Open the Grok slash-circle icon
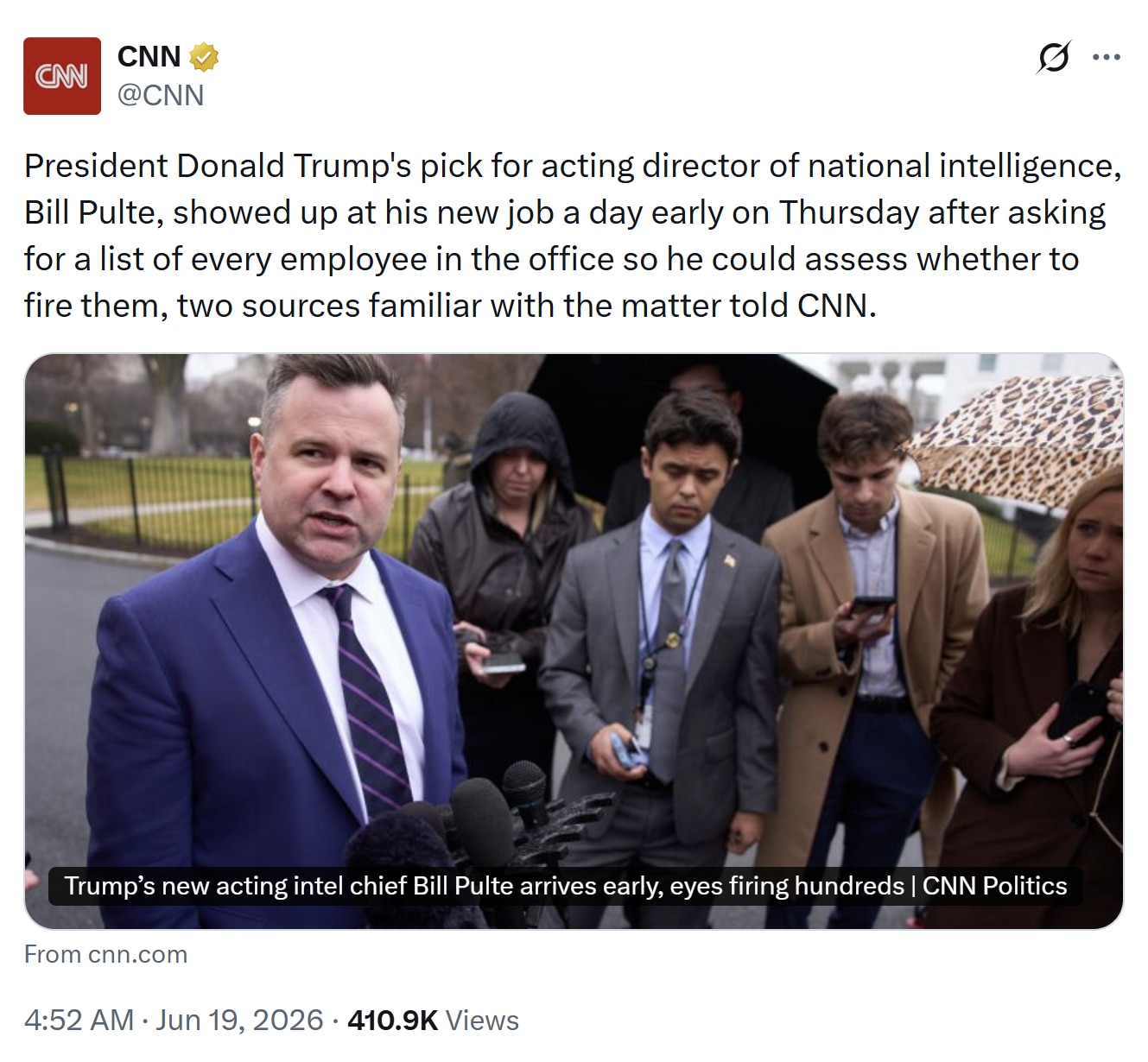1148x1062 pixels. pyautogui.click(x=1053, y=58)
